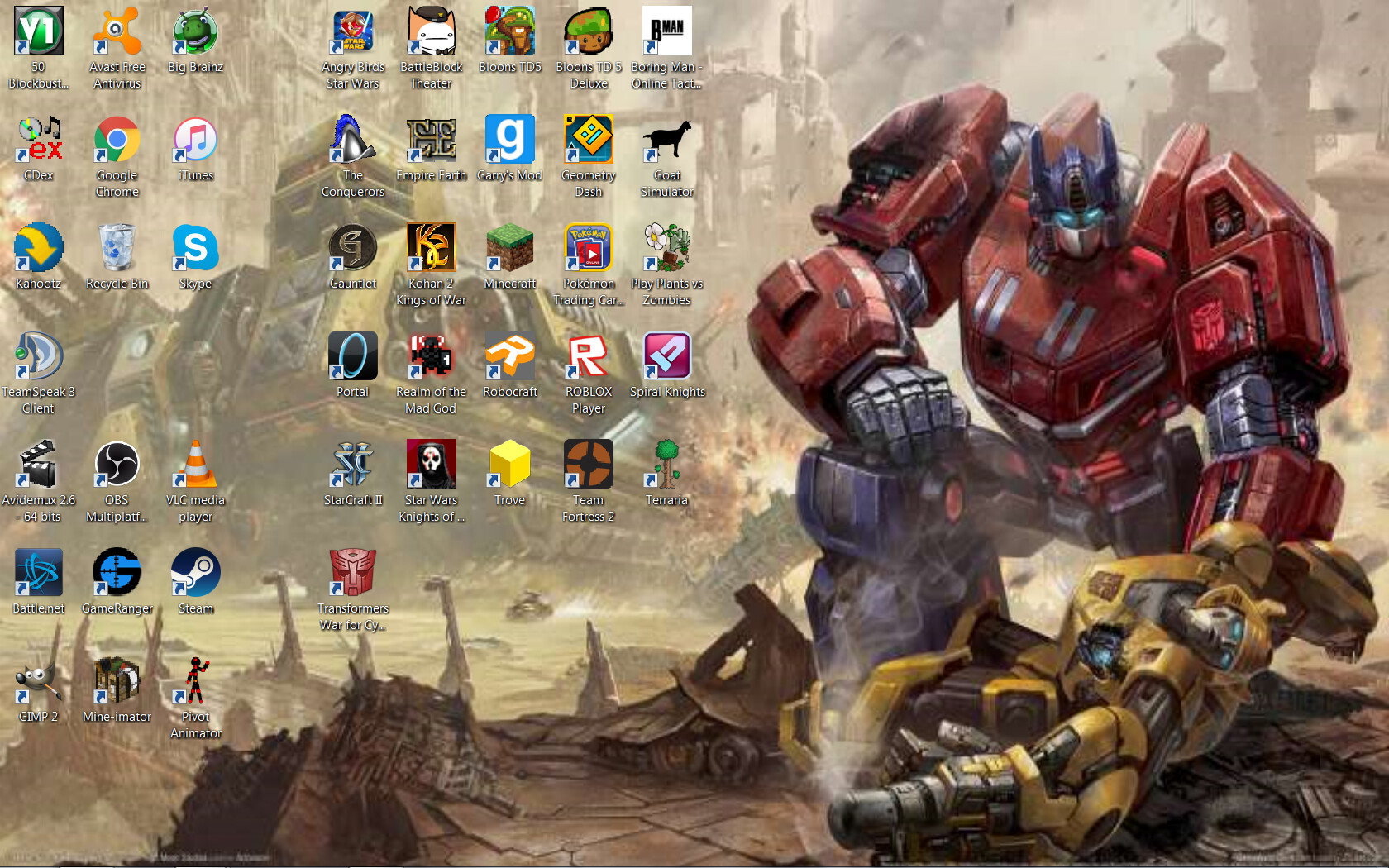Image resolution: width=1389 pixels, height=868 pixels.
Task: Click the Garry's Mod icon
Action: coord(510,140)
